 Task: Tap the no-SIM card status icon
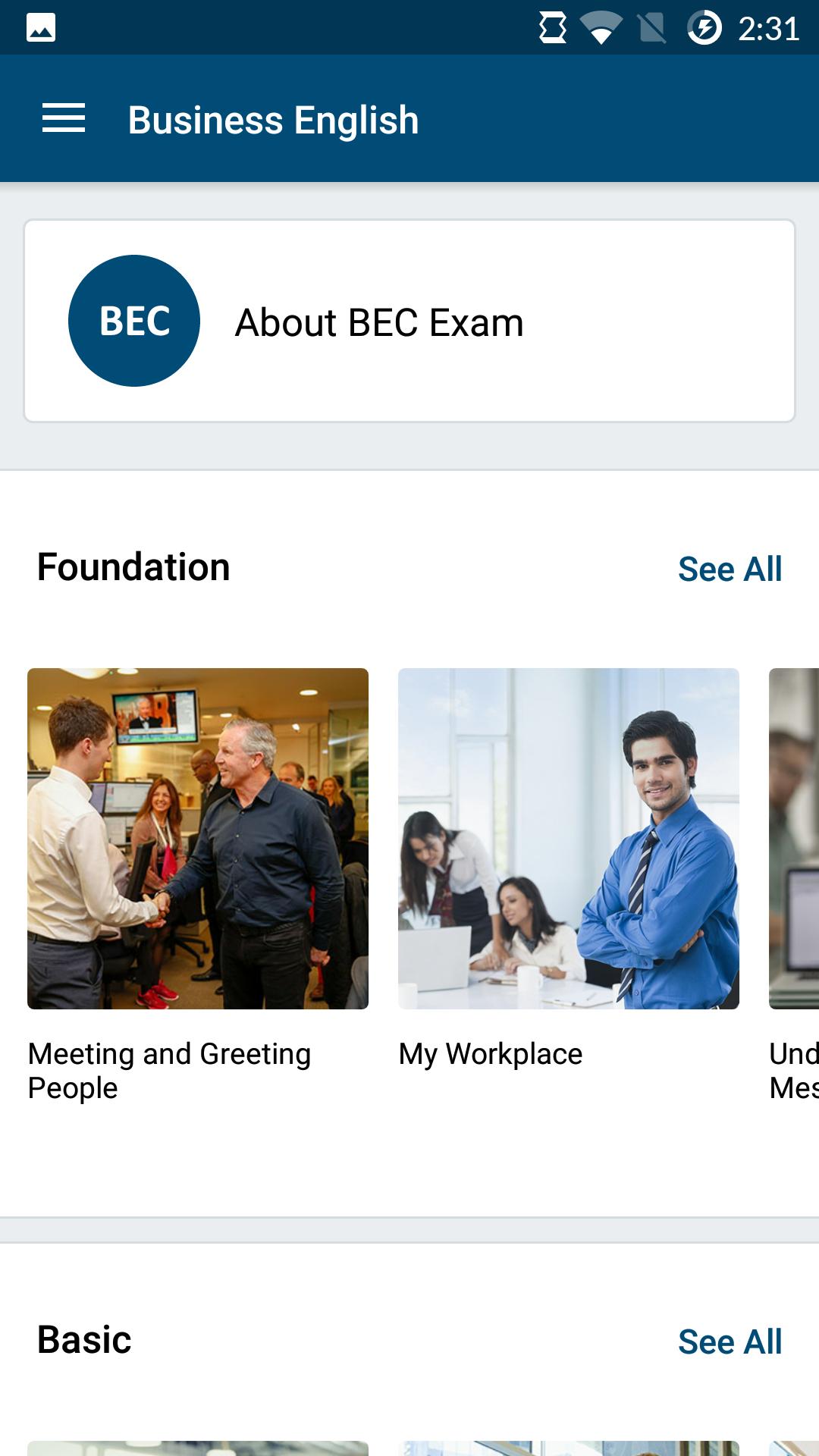pyautogui.click(x=651, y=29)
